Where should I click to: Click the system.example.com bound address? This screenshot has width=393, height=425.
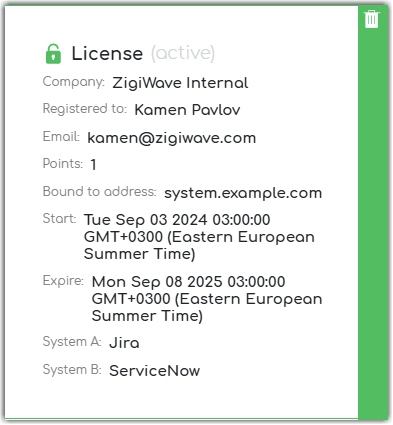pos(243,193)
